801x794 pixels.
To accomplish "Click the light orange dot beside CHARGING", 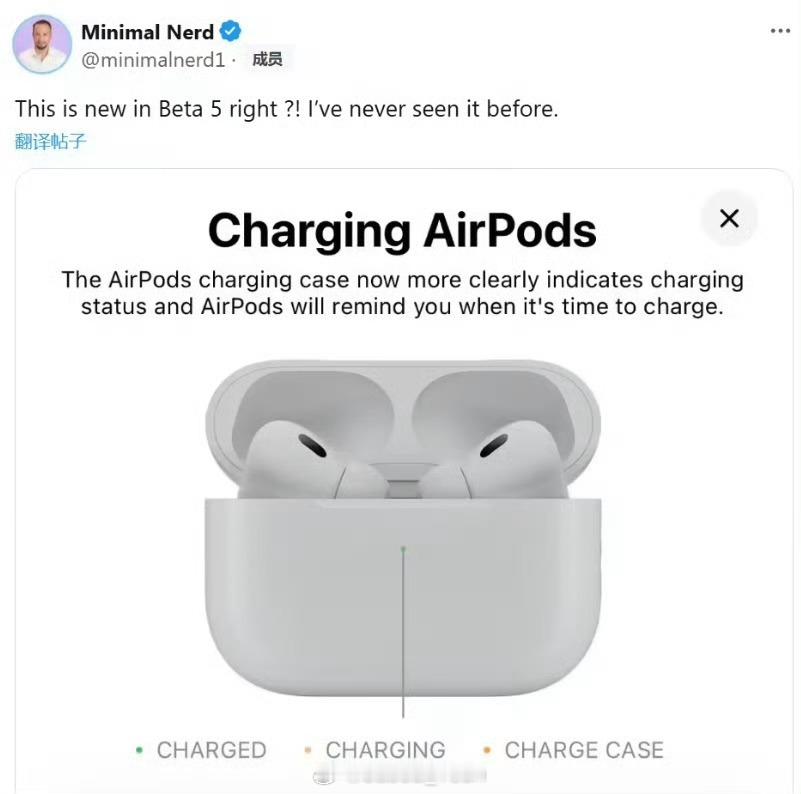I will pyautogui.click(x=308, y=750).
